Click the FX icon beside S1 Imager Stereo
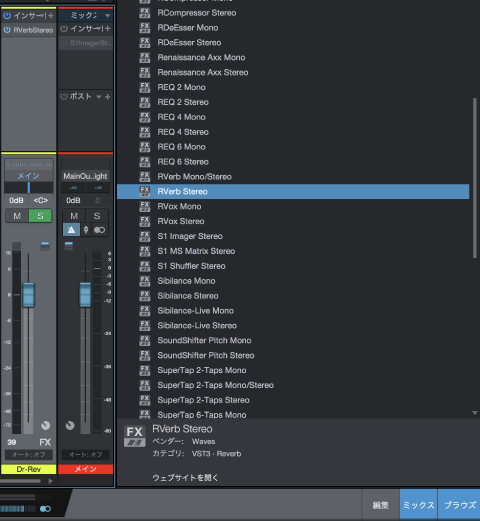This screenshot has height=521, width=480. point(145,236)
